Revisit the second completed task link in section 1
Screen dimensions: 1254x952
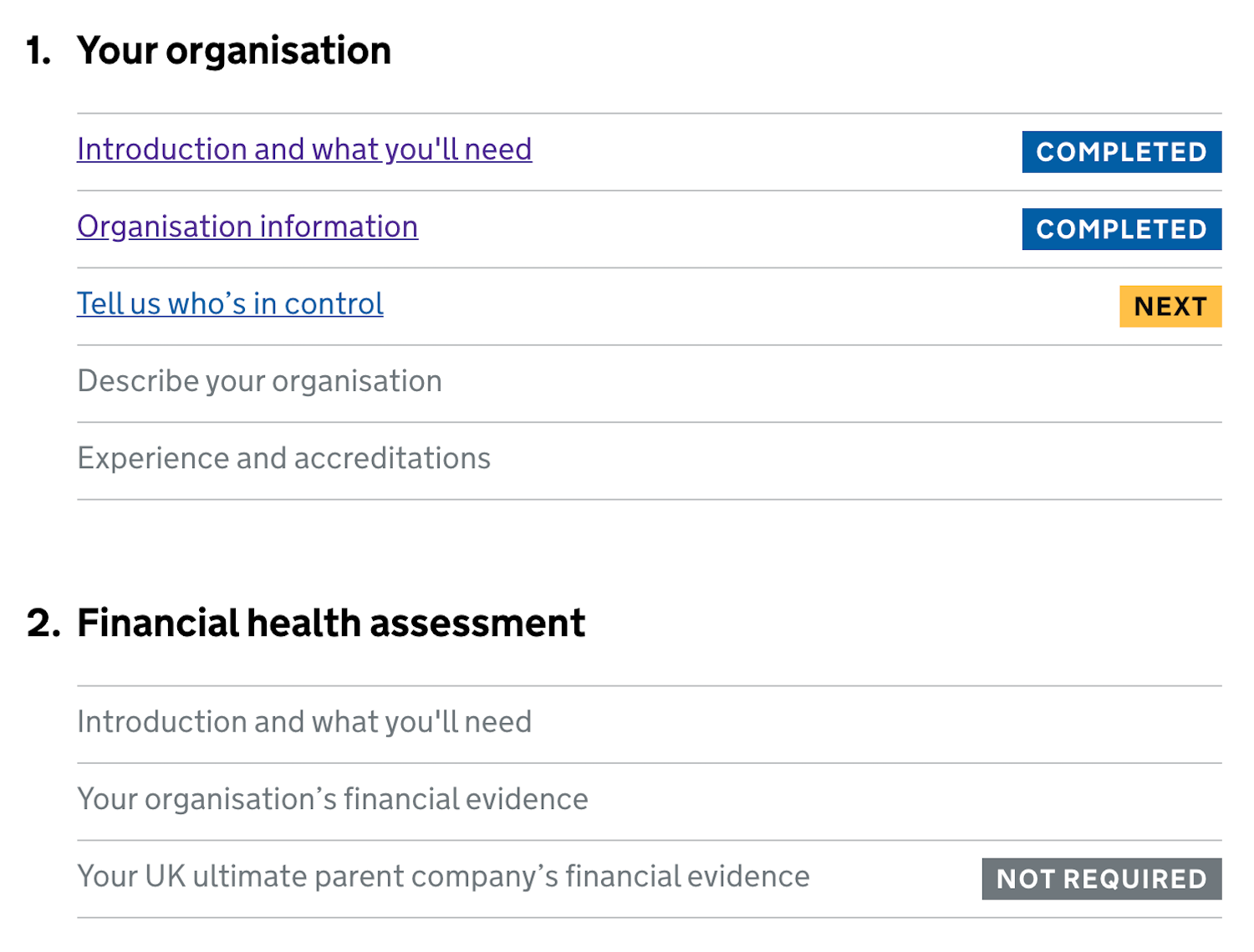(247, 227)
